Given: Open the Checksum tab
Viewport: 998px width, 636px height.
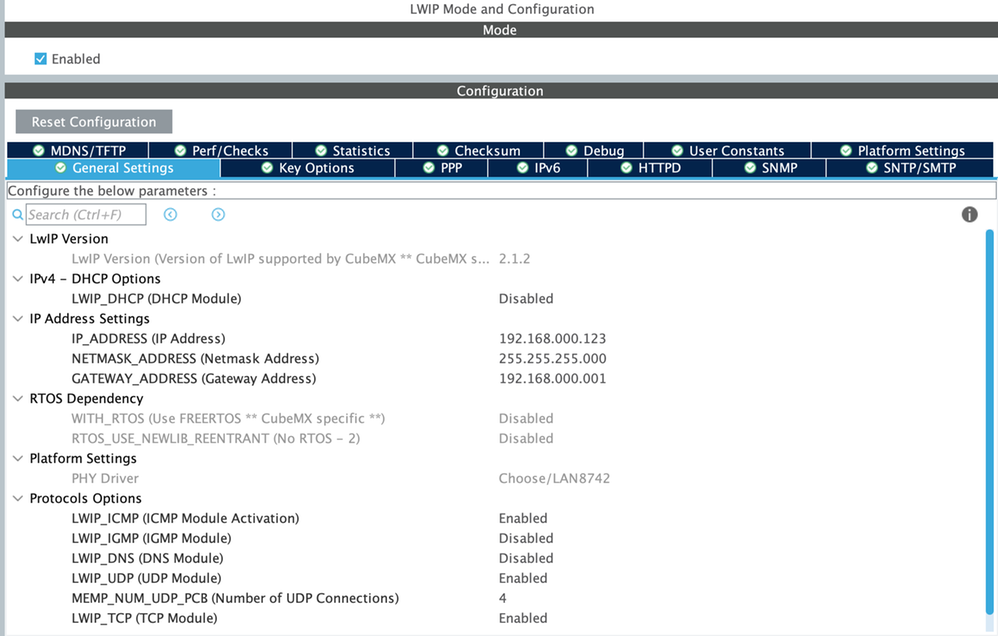Looking at the screenshot, I should pyautogui.click(x=479, y=150).
